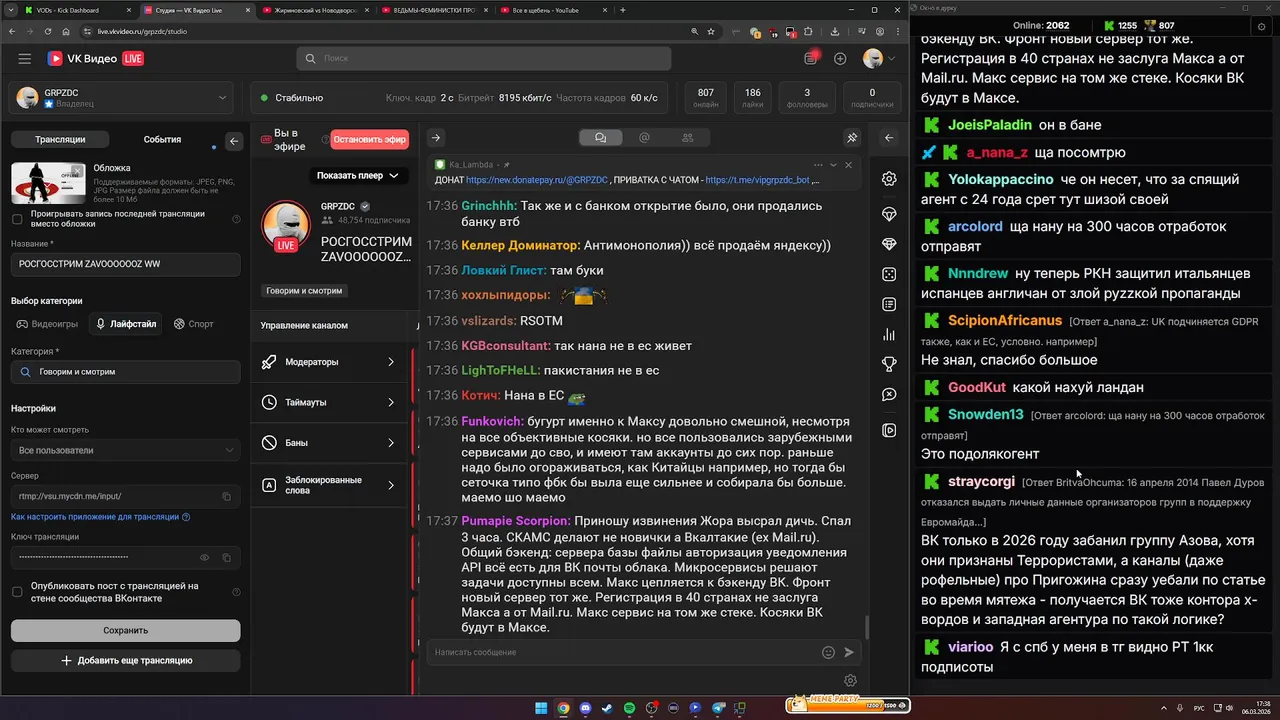This screenshot has width=1280, height=720.
Task: Click the dice icon in right sidebar
Action: 889,274
